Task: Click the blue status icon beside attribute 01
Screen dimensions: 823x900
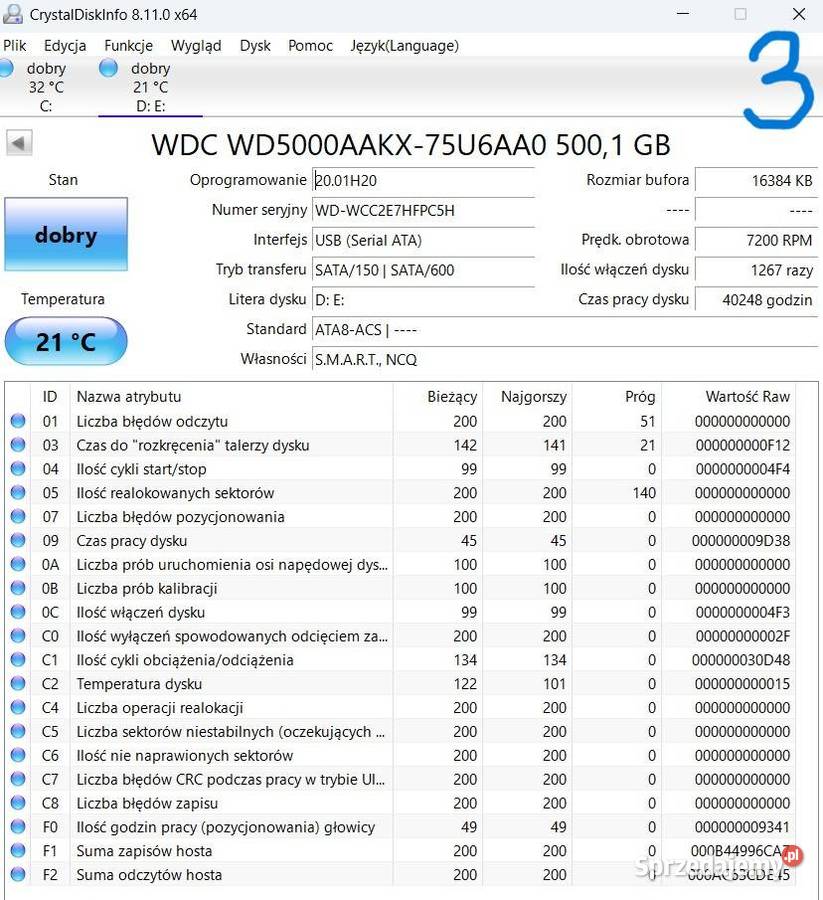Action: (x=17, y=421)
